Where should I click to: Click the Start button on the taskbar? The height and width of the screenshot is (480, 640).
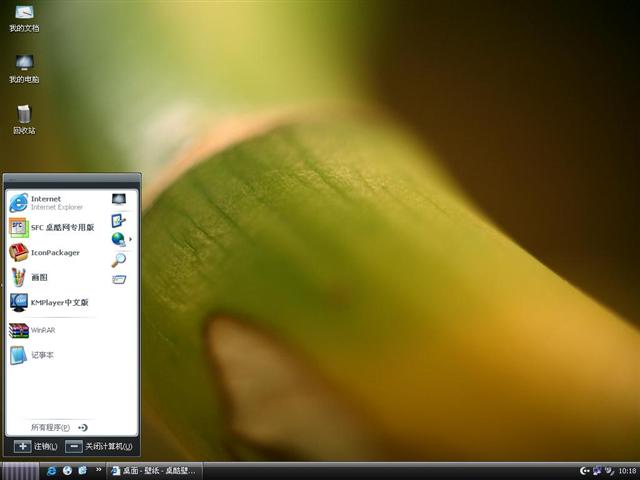[x=20, y=471]
